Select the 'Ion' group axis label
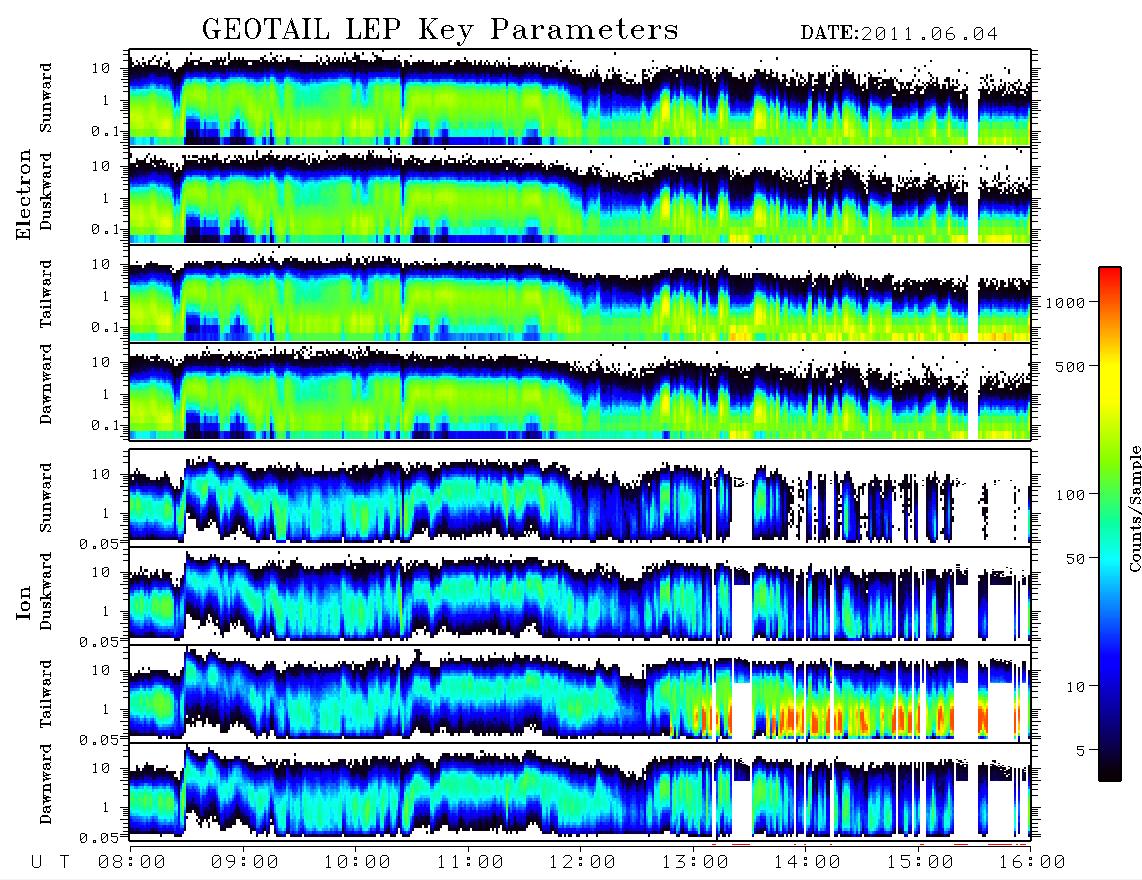 click(24, 604)
